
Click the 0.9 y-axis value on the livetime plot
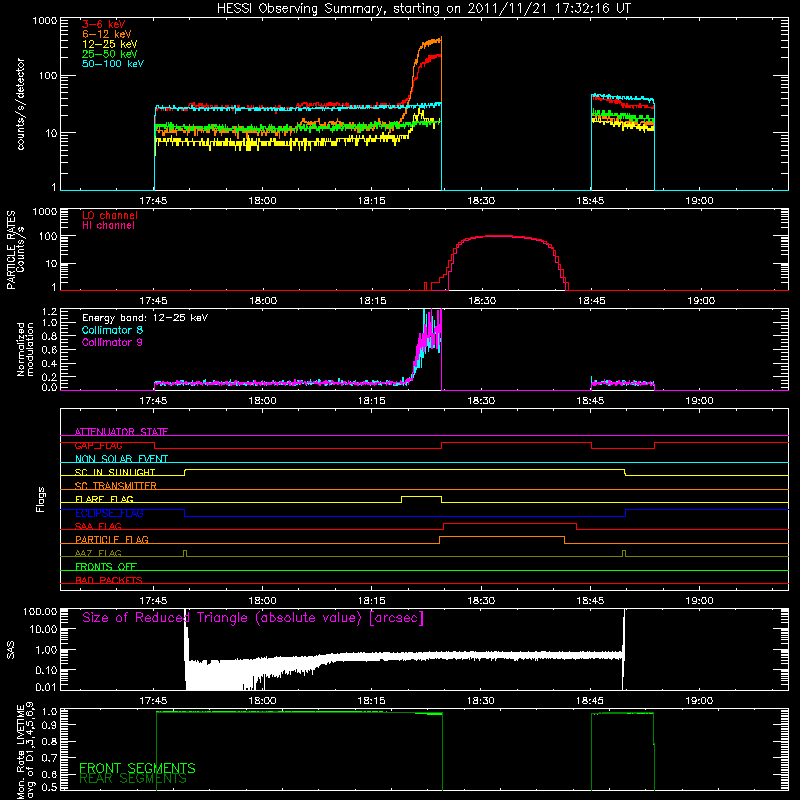(49, 724)
